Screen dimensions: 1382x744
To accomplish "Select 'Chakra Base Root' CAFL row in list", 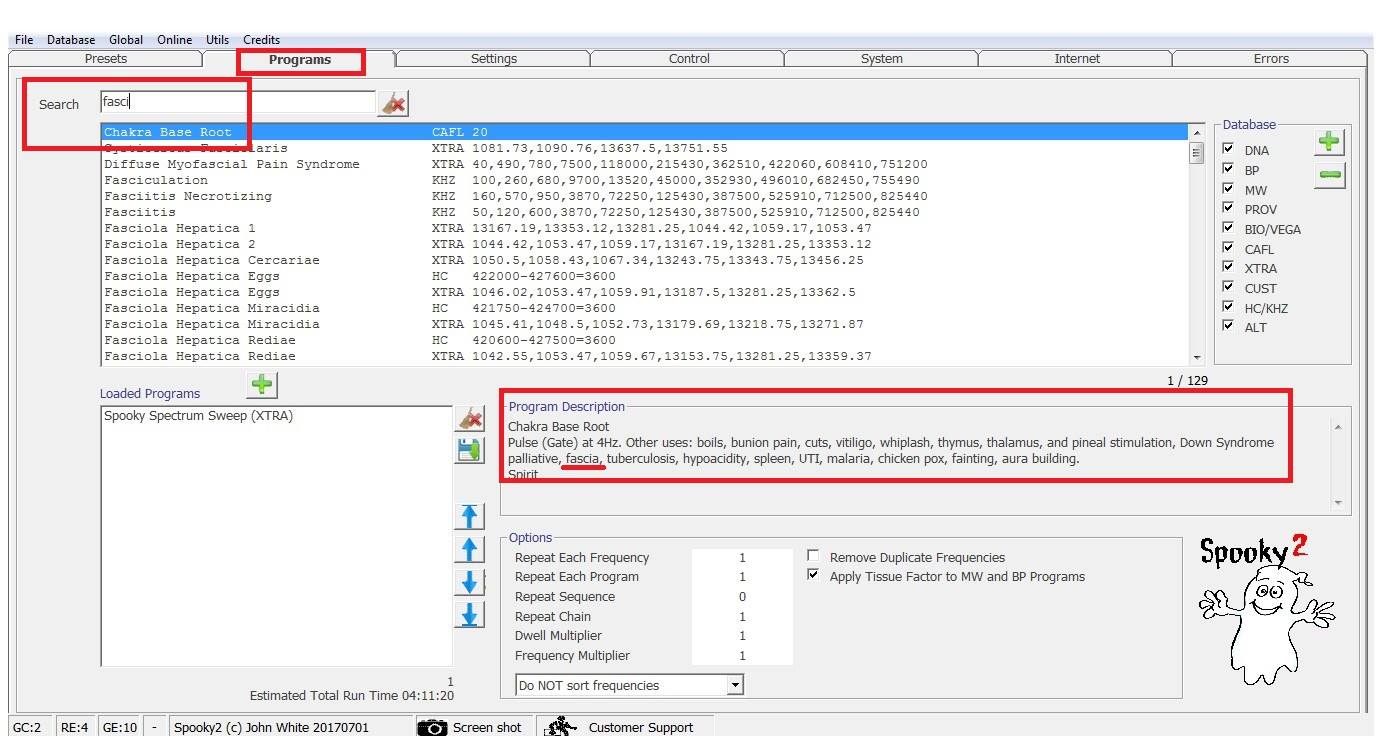I will click(x=645, y=132).
